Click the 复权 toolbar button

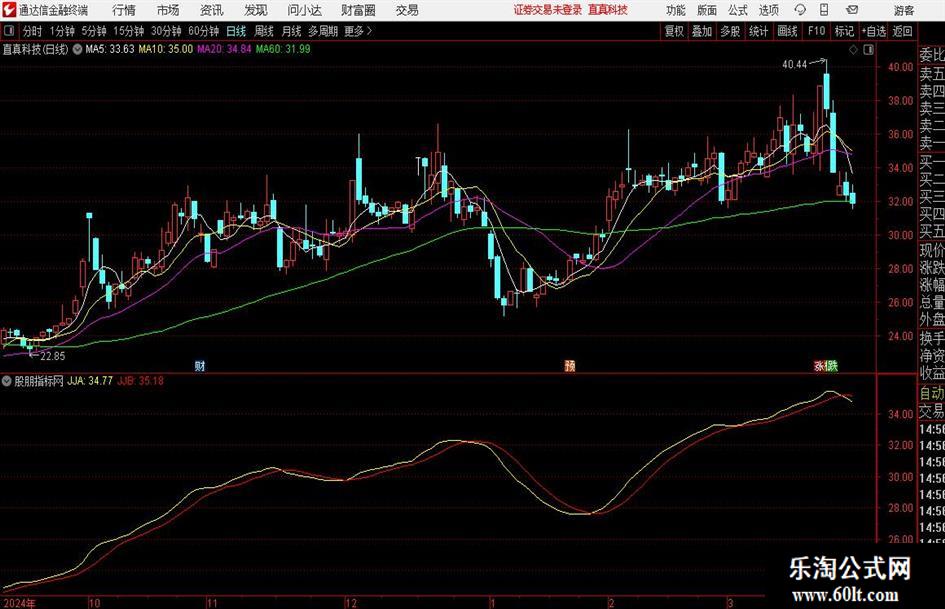coord(674,31)
